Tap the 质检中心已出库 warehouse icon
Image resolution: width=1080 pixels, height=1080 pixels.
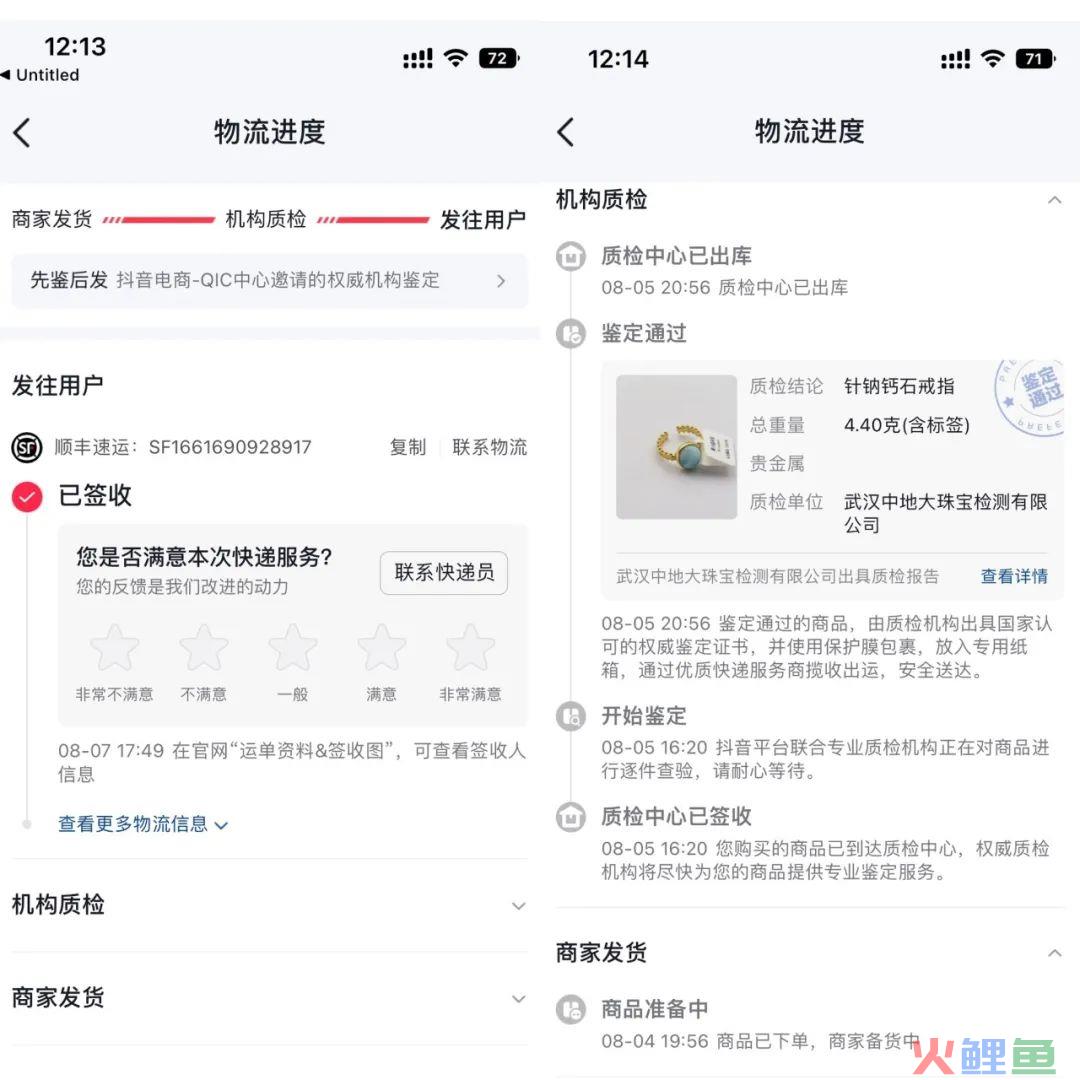coord(571,256)
